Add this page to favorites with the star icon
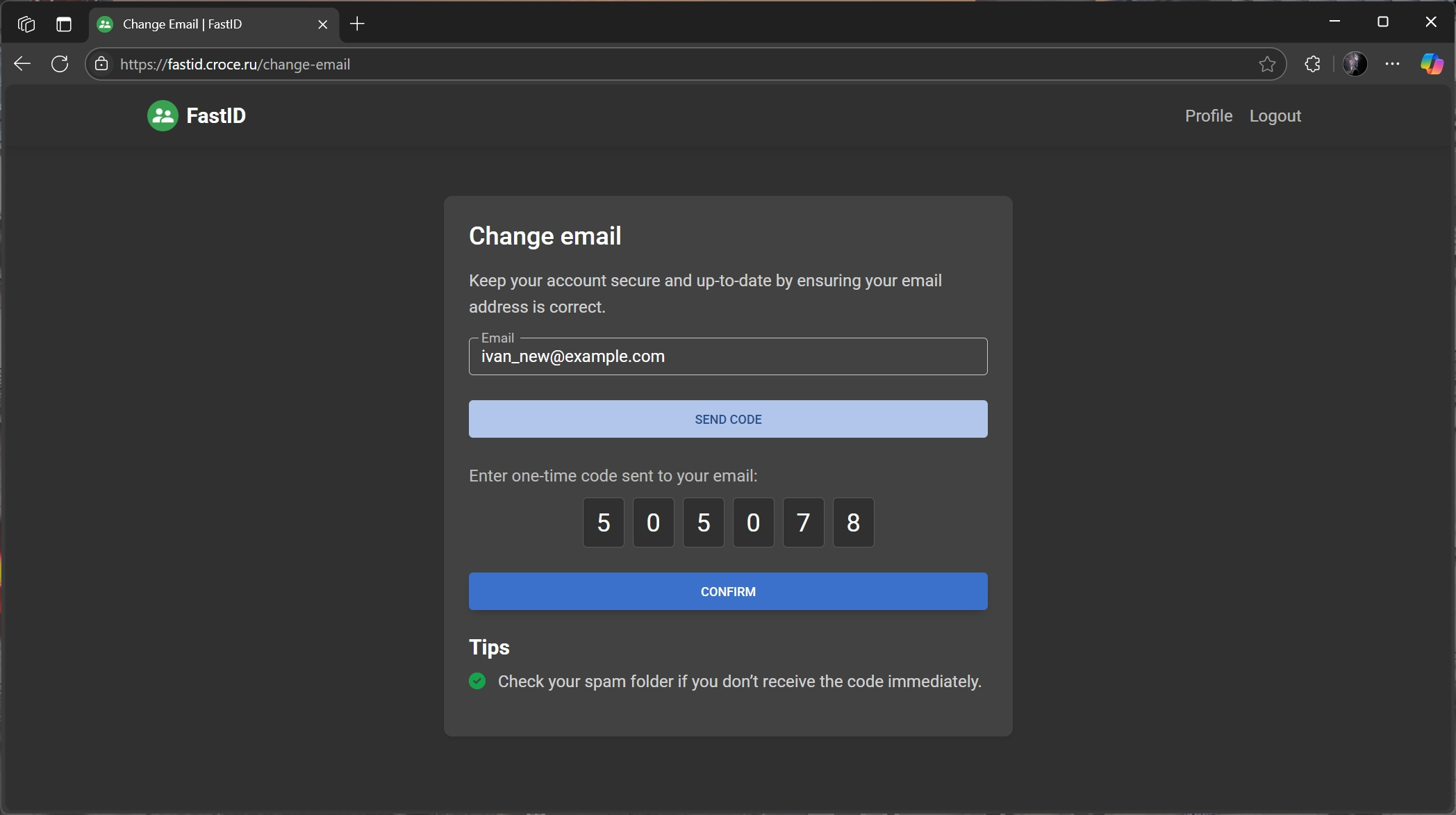Viewport: 1456px width, 815px height. 1267,64
